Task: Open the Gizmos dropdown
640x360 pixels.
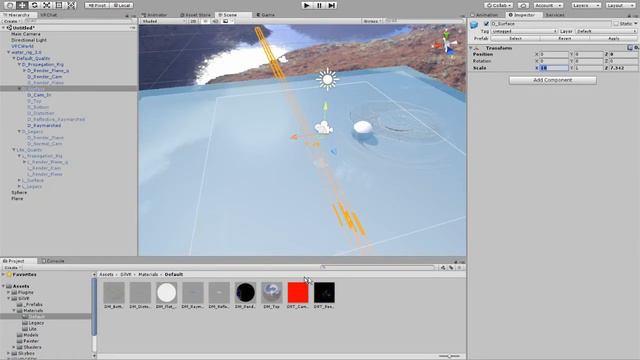Action: [x=372, y=21]
